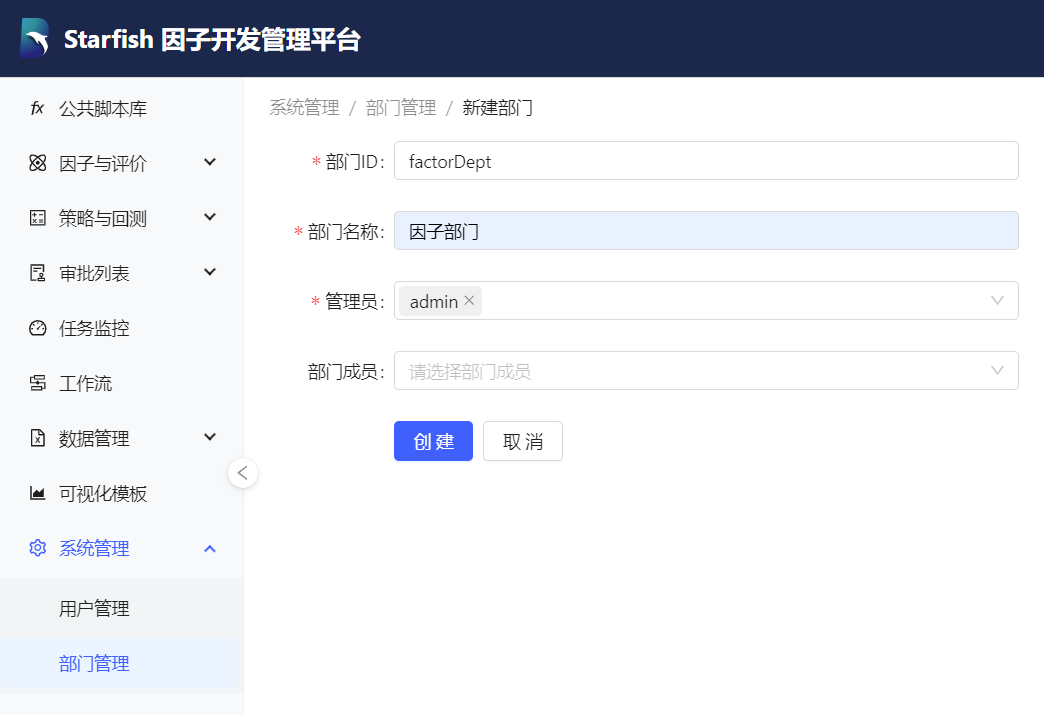The height and width of the screenshot is (715, 1044).
Task: Click the 取消 button
Action: [522, 441]
